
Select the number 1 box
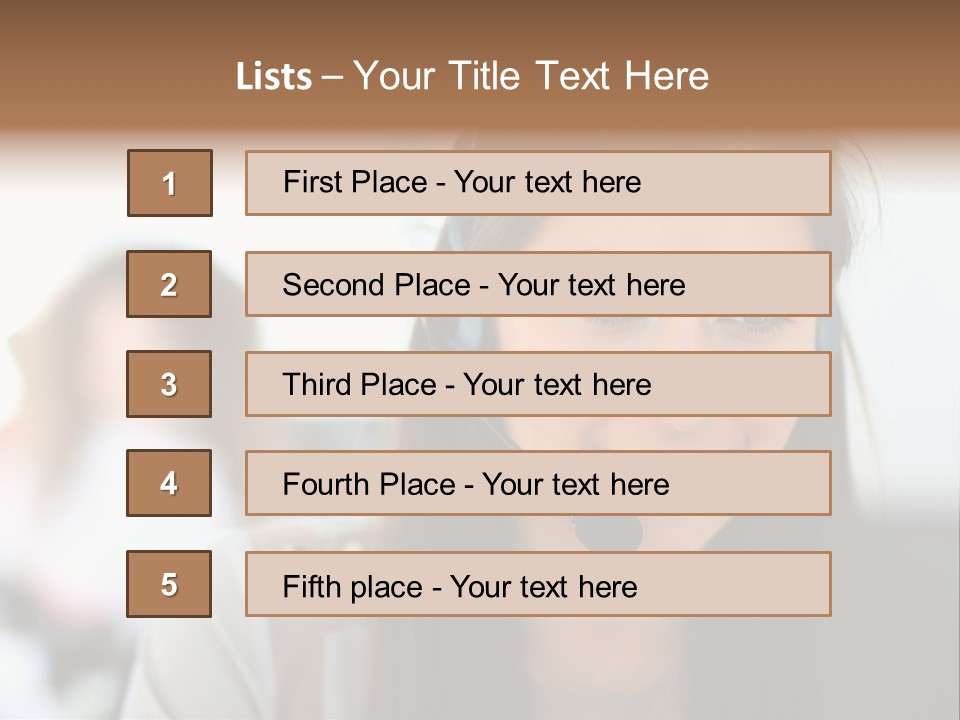click(170, 183)
